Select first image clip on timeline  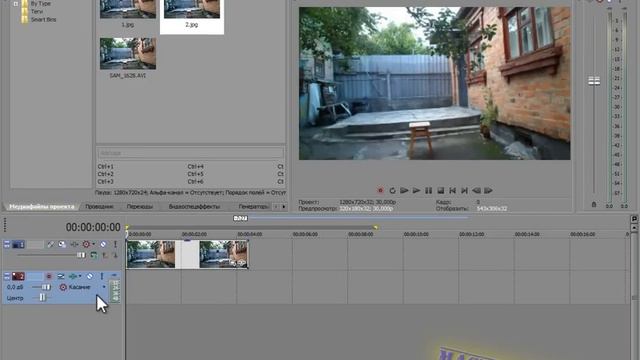click(151, 254)
